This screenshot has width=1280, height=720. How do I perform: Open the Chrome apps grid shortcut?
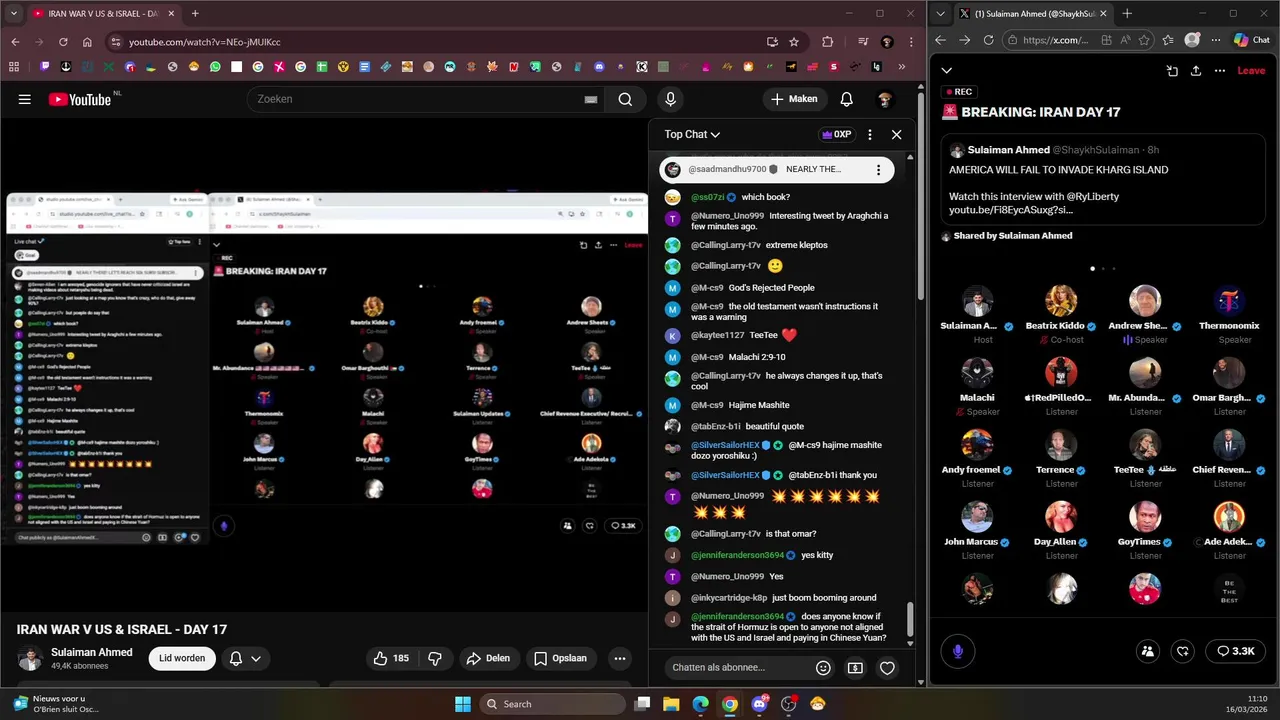pyautogui.click(x=13, y=67)
